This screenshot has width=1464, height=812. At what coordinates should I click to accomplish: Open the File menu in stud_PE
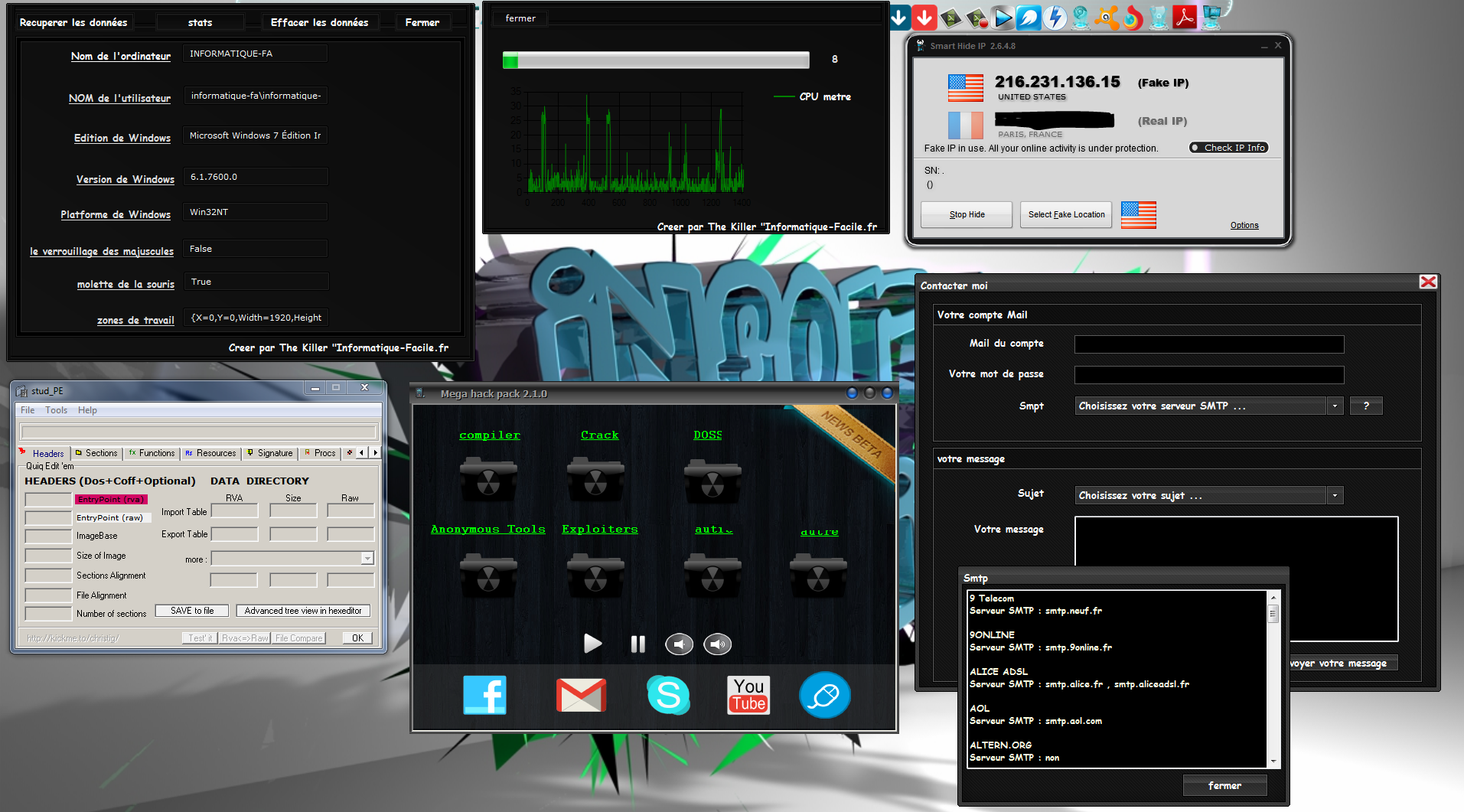(28, 410)
